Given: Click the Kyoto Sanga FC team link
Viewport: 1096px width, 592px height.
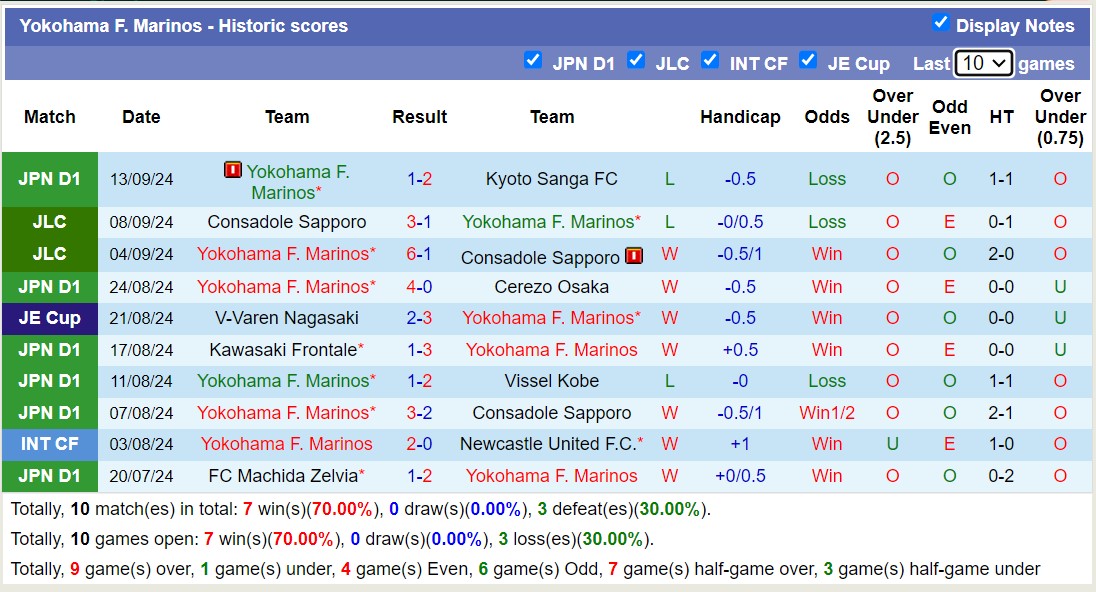Looking at the screenshot, I should pos(551,180).
